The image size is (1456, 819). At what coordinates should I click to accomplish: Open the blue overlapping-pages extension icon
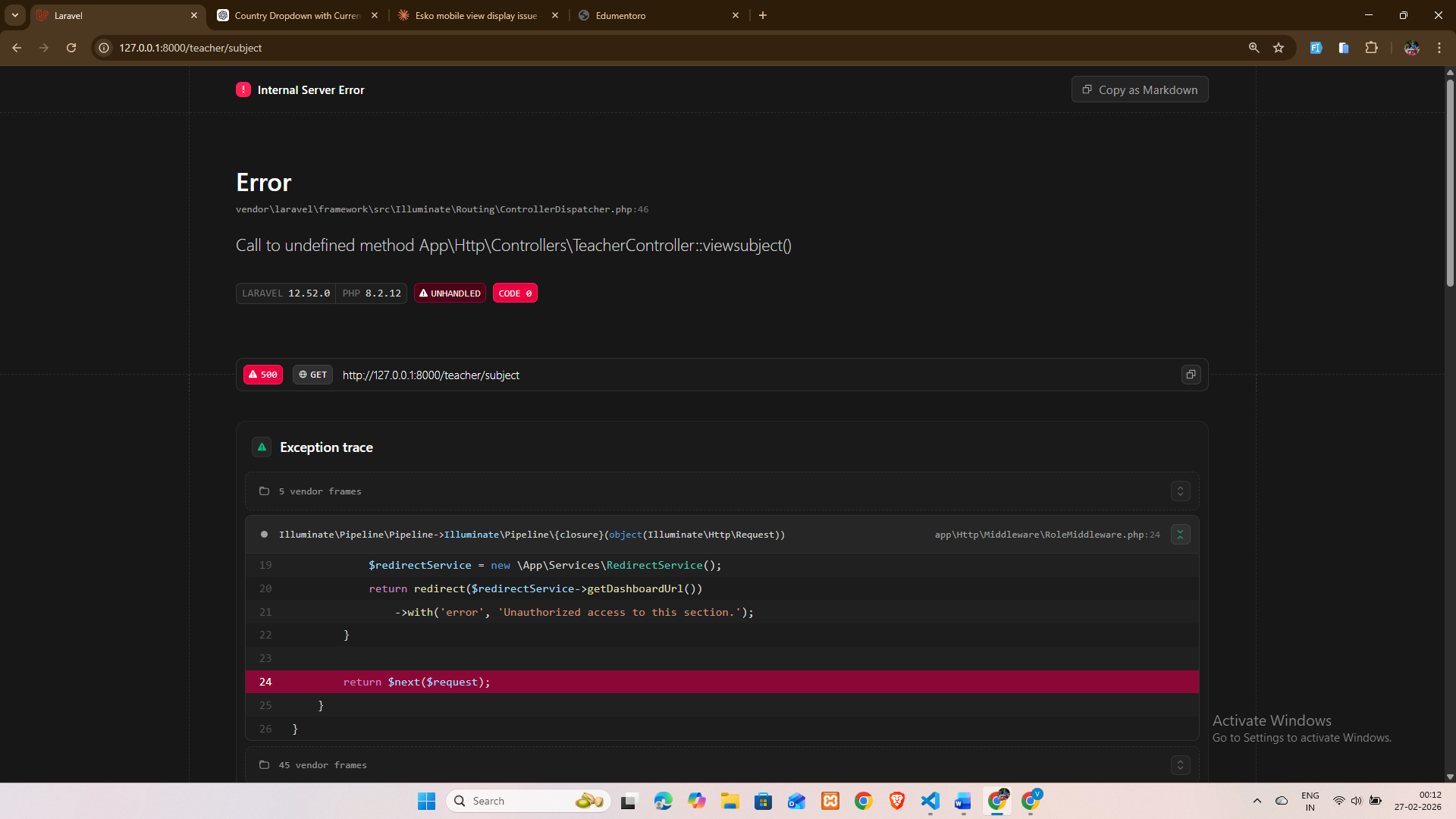point(1344,48)
